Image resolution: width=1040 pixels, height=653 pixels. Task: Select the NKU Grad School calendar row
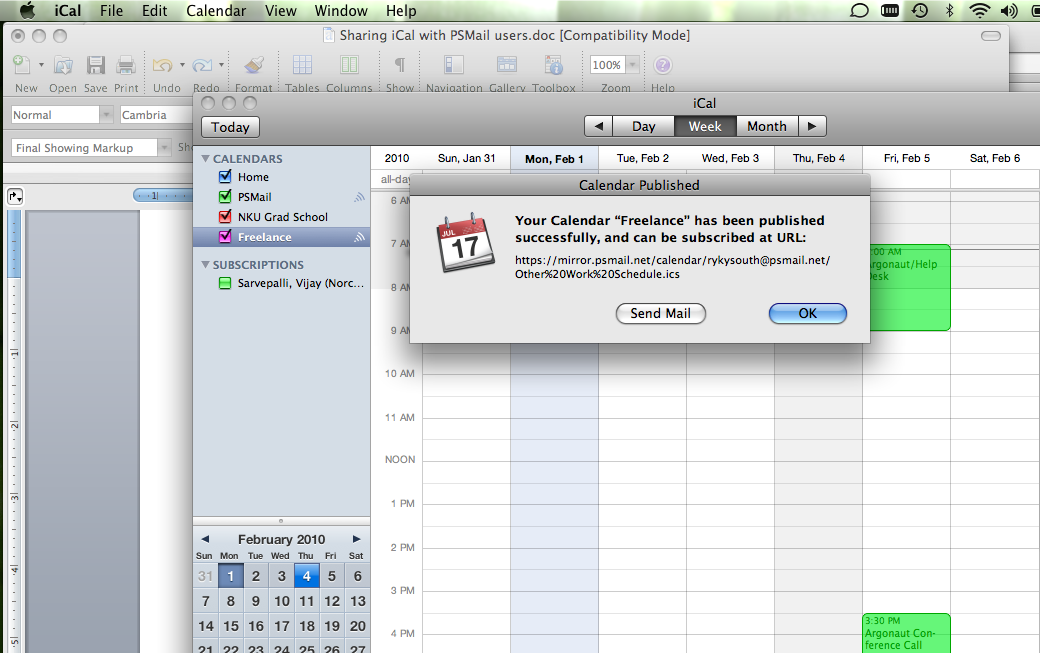pyautogui.click(x=281, y=217)
